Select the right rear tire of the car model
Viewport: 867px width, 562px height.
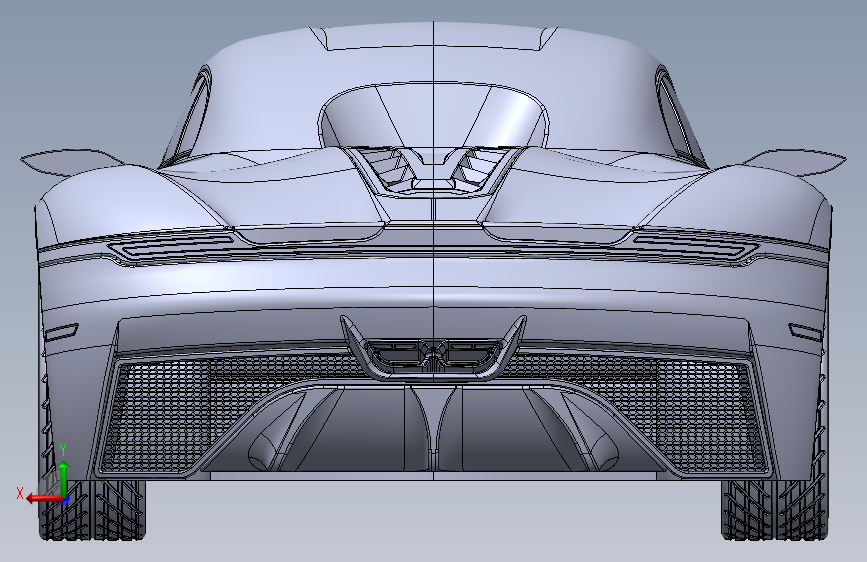pyautogui.click(x=775, y=510)
